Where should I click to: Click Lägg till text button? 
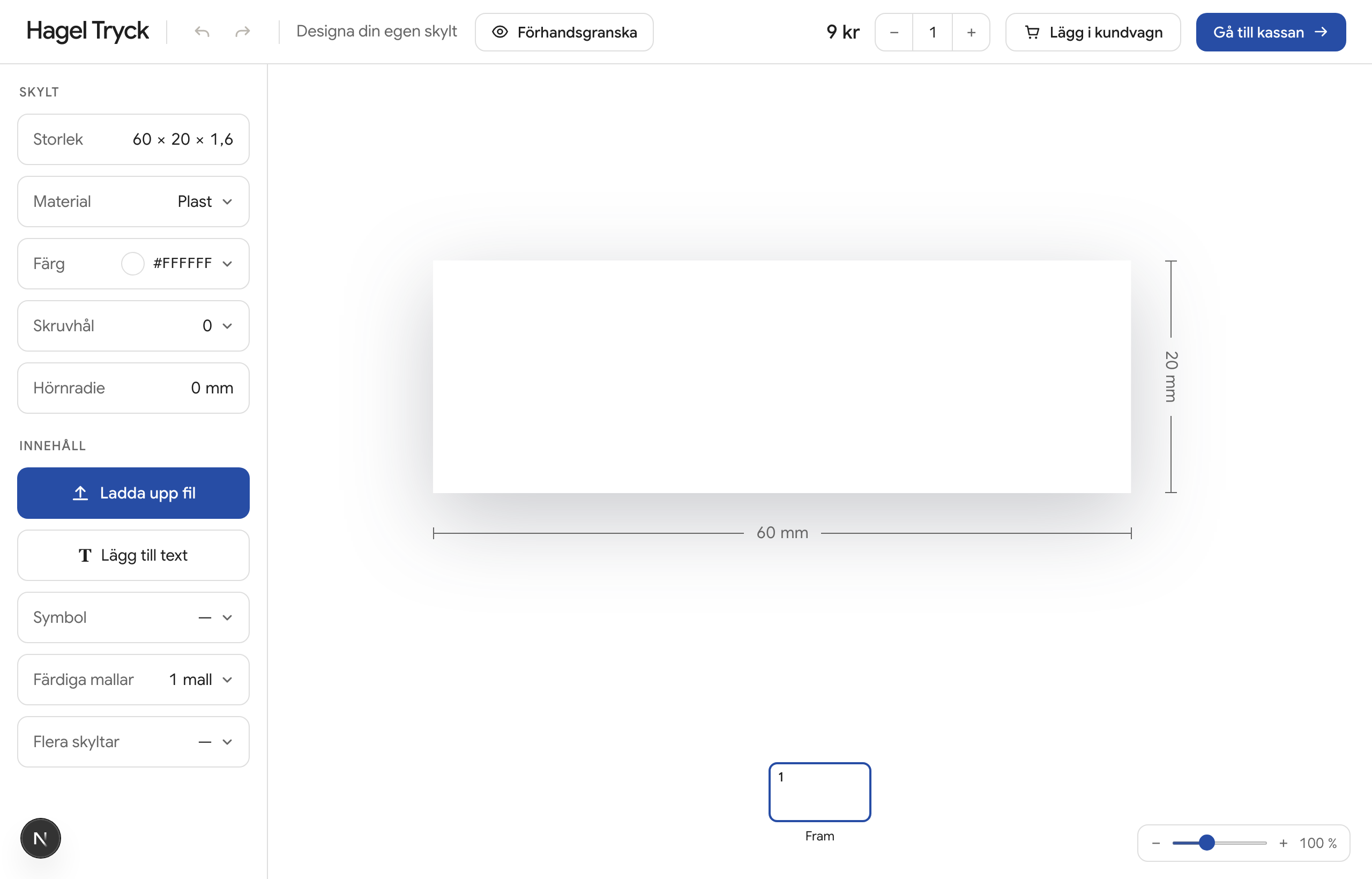[x=133, y=555]
